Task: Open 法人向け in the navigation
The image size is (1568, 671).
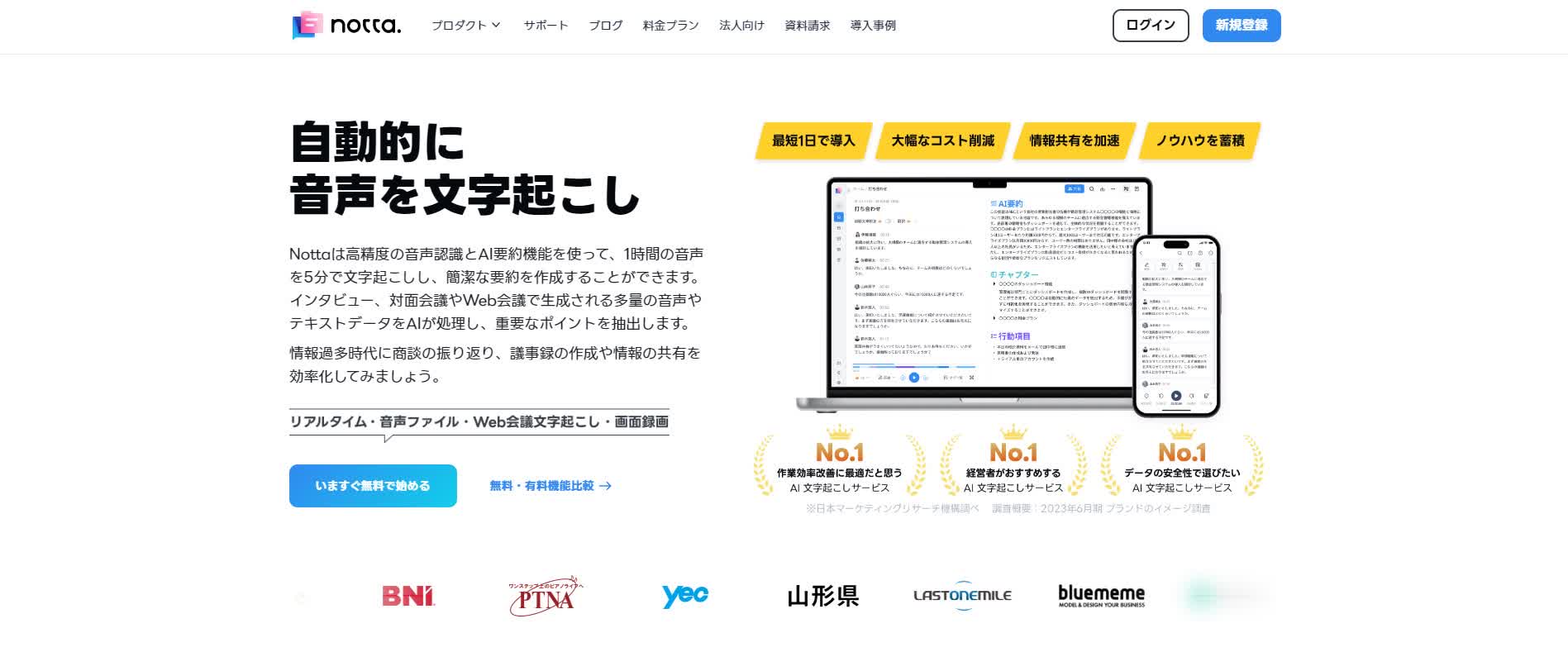Action: coord(741,26)
